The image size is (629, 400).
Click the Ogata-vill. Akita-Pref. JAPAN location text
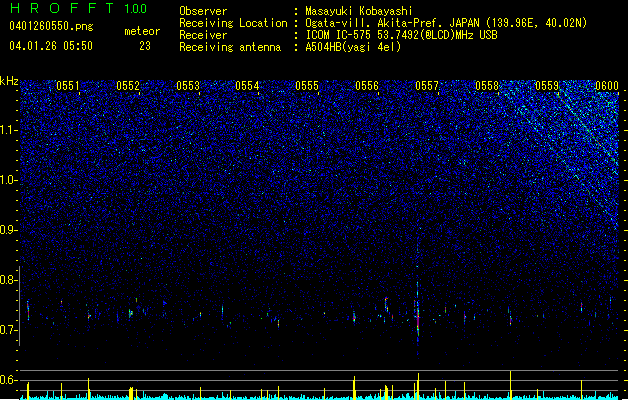click(446, 23)
